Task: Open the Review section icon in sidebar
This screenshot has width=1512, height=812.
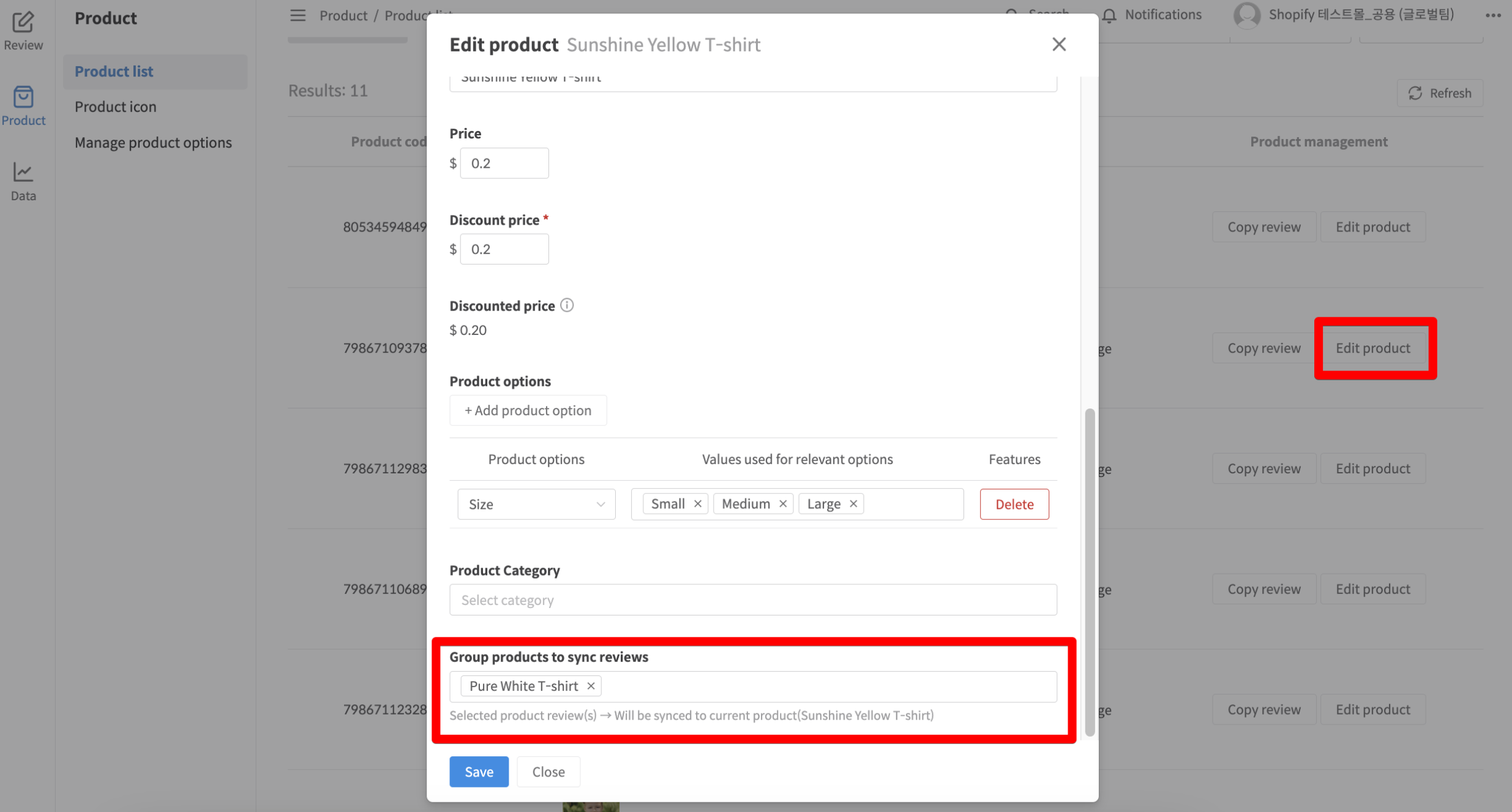Action: 23,23
